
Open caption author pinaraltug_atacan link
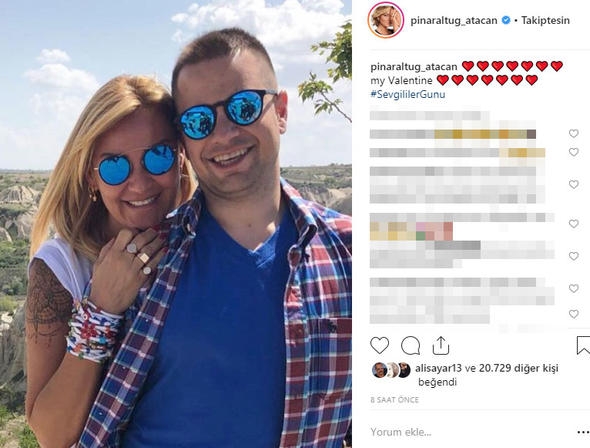click(x=414, y=67)
